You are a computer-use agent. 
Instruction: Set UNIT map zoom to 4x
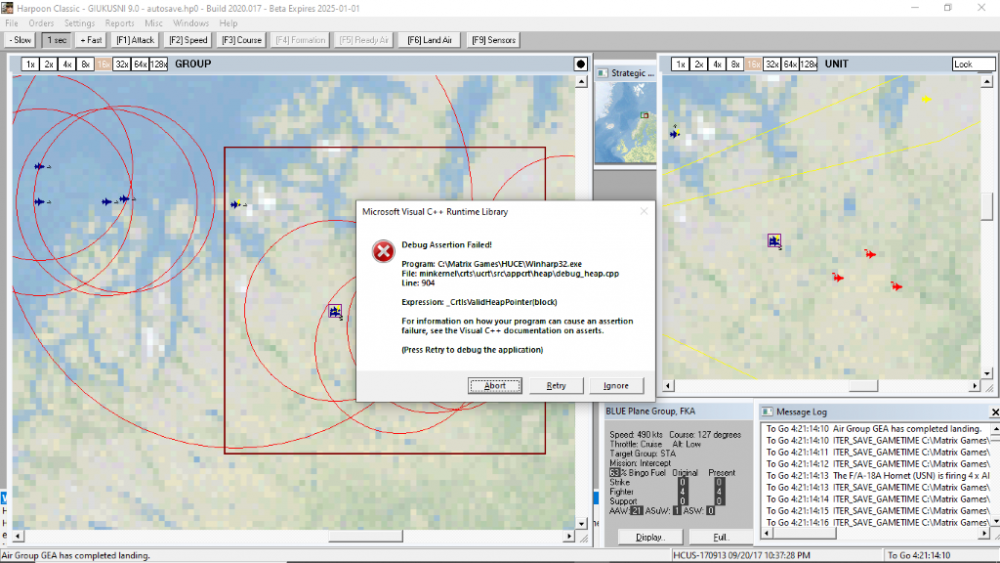pyautogui.click(x=717, y=64)
